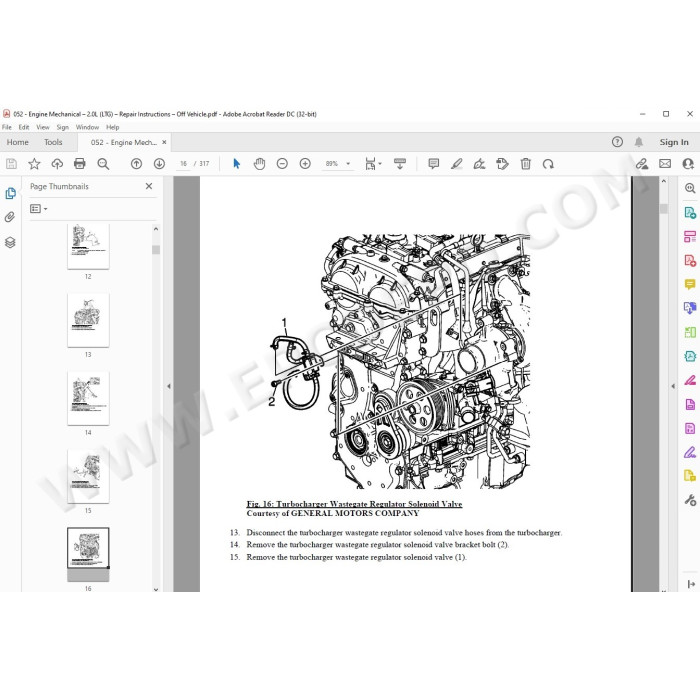
Task: Rotate the page view clockwise
Action: pos(548,164)
